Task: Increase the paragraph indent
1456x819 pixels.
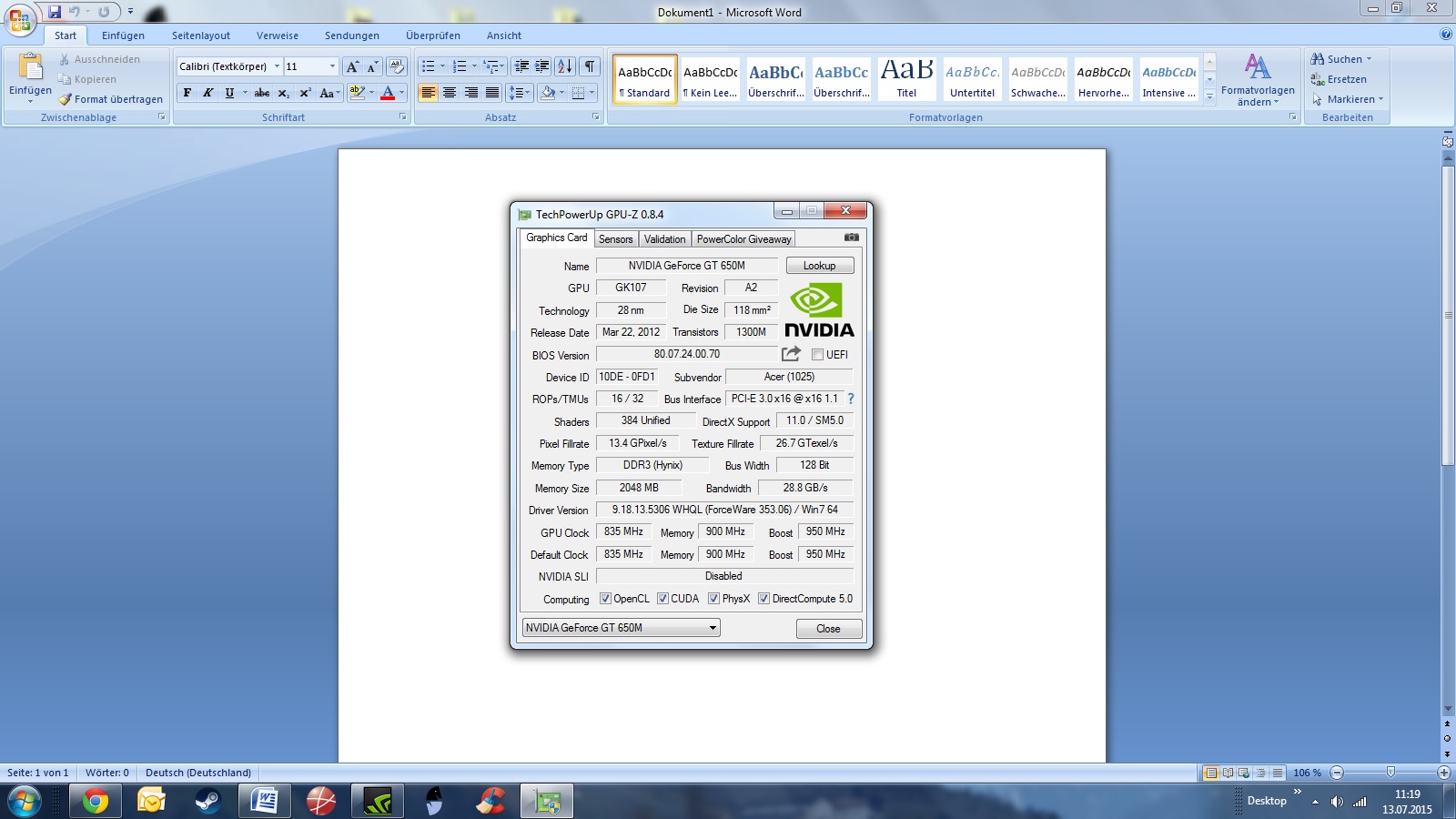Action: point(542,66)
